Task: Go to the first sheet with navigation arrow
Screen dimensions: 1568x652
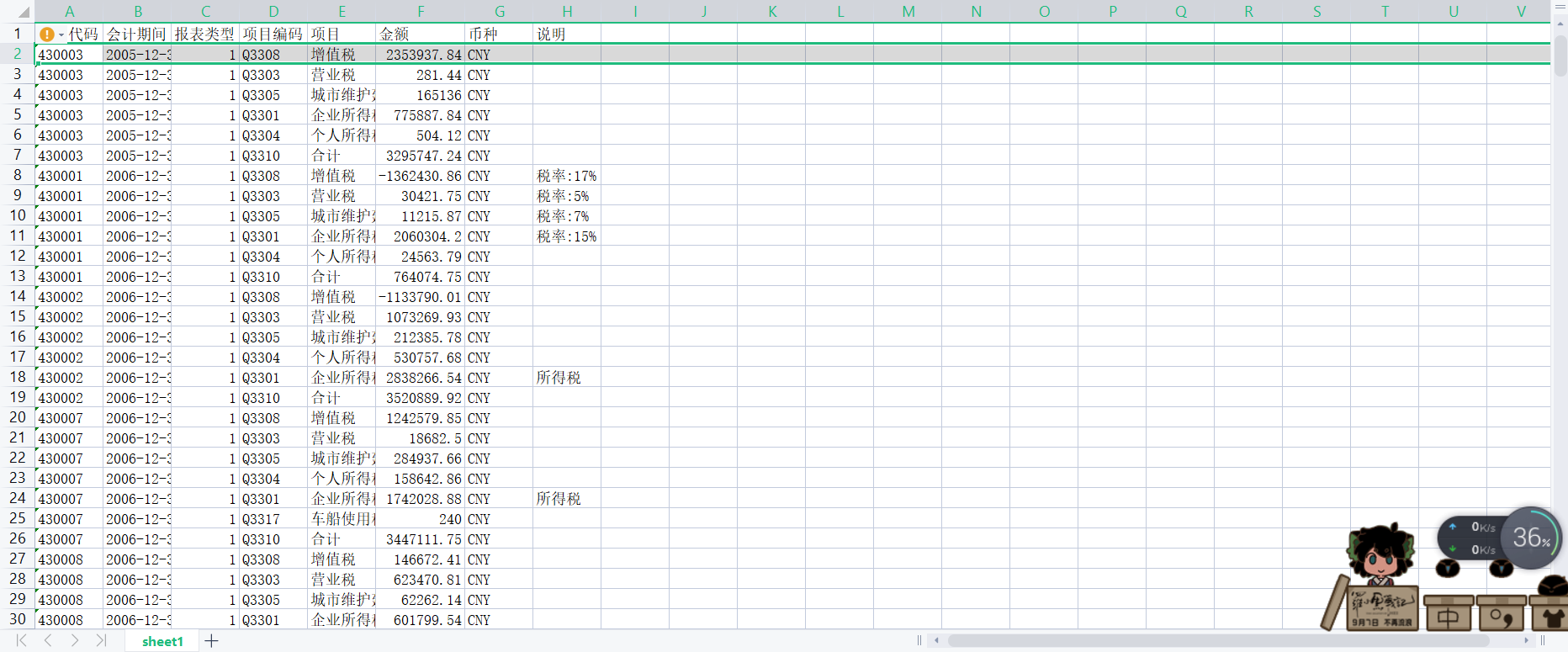Action: [22, 641]
